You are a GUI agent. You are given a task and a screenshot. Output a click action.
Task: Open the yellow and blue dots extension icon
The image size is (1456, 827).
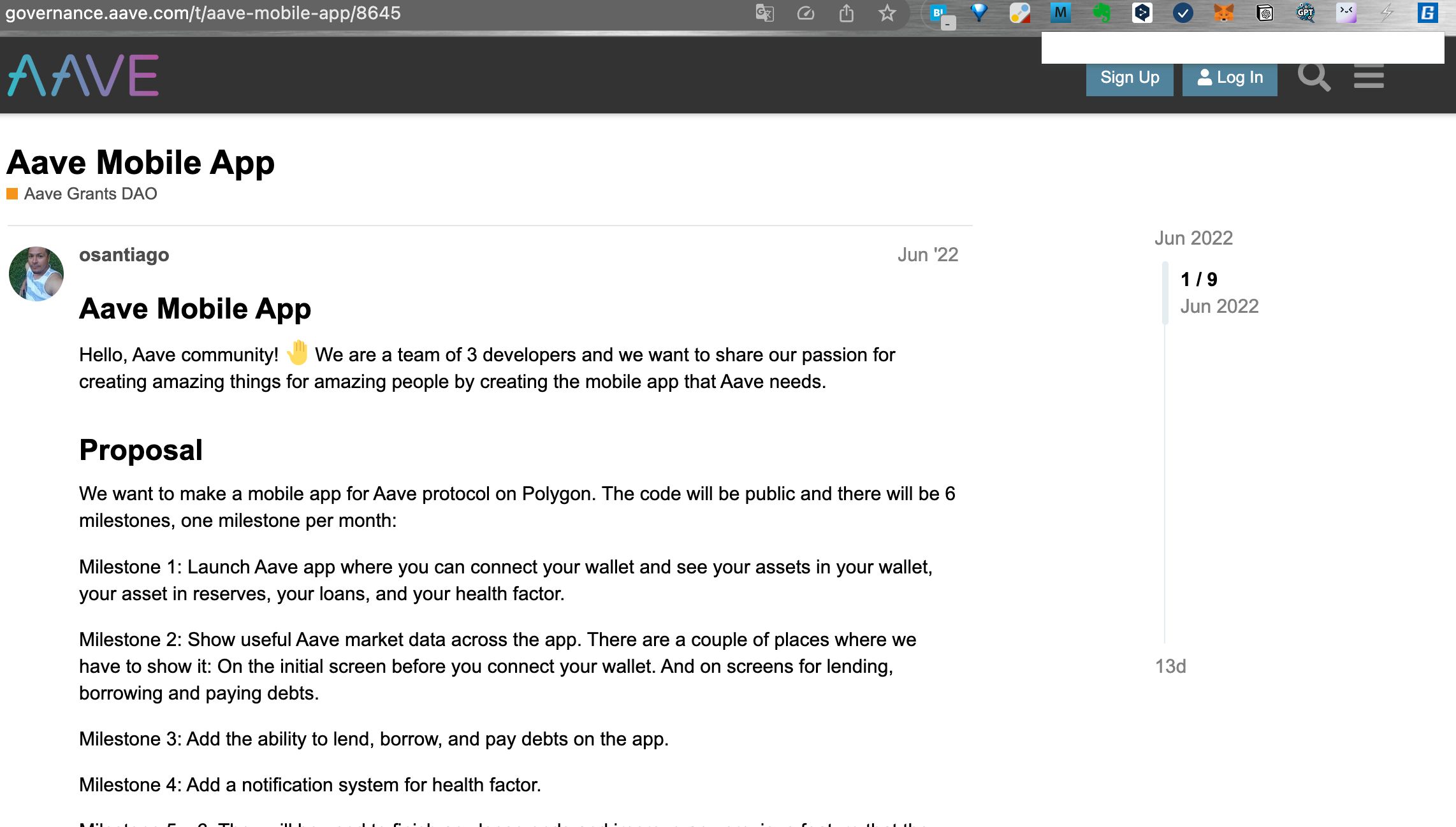coord(1020,13)
